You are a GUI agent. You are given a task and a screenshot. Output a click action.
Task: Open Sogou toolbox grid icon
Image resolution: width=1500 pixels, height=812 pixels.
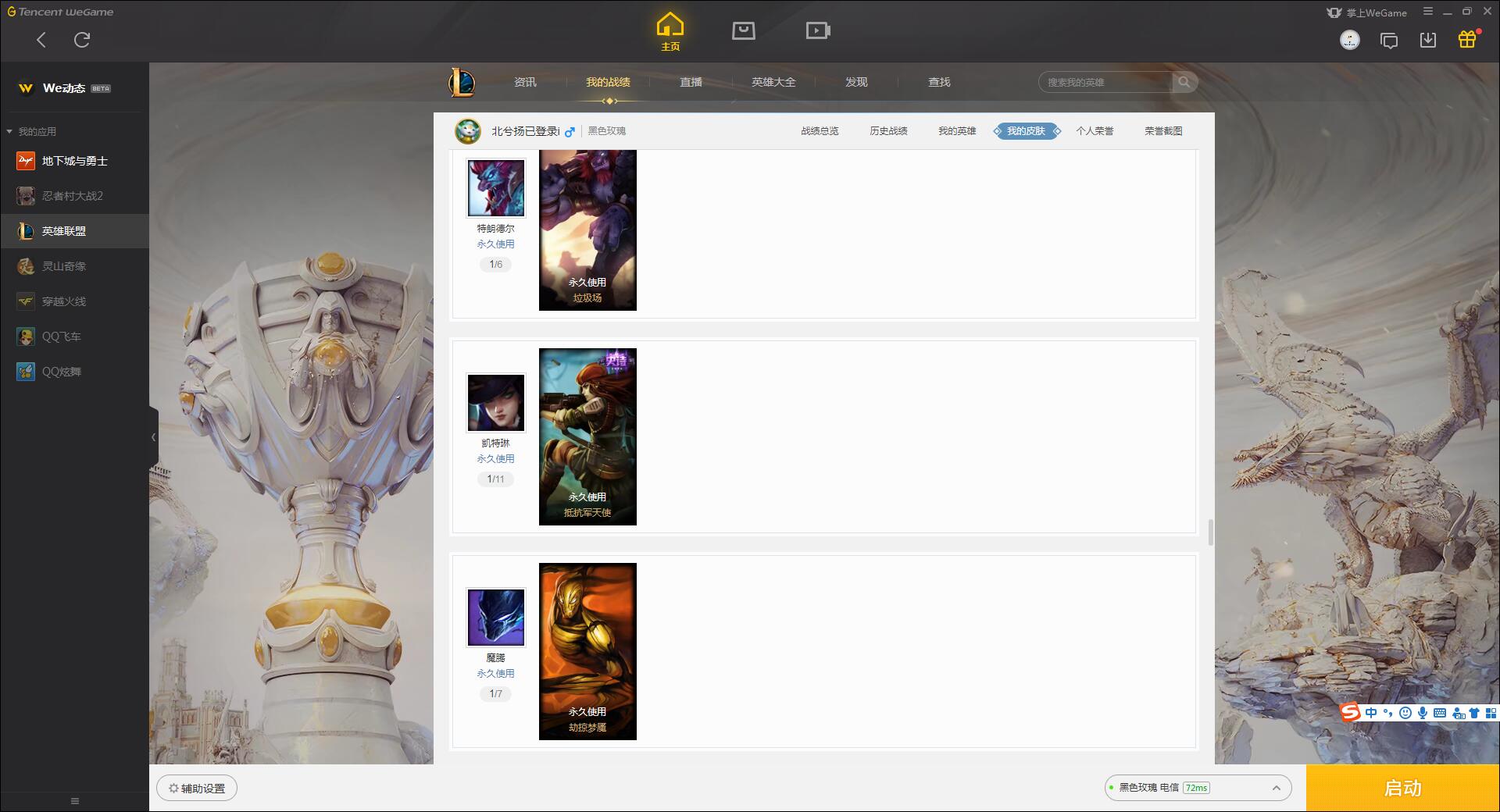point(1491,713)
